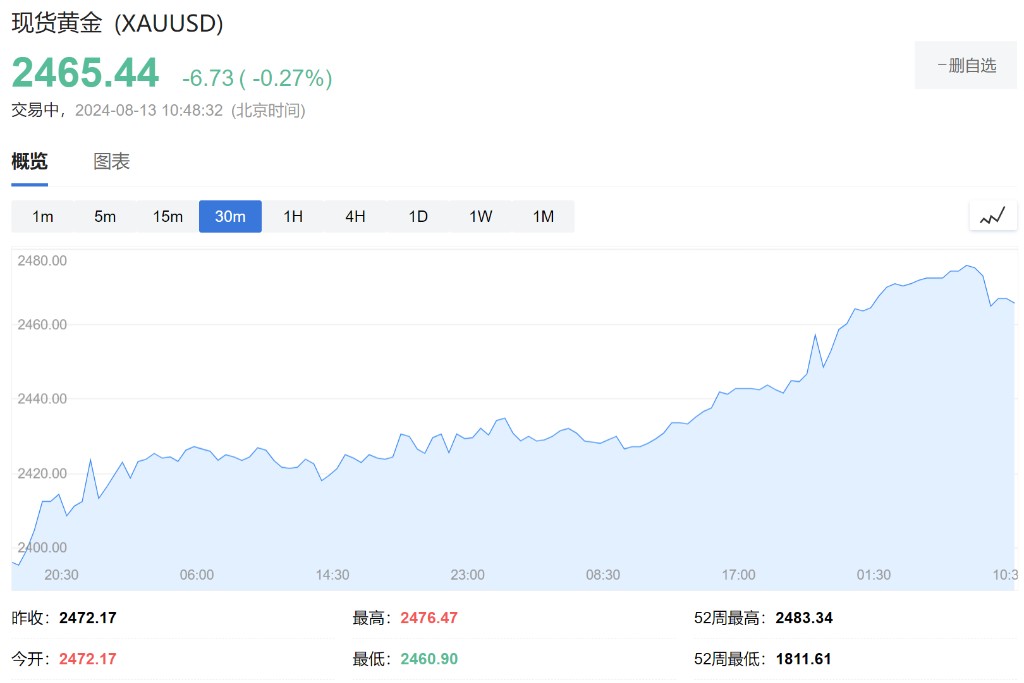Select the 1m timeframe

[43, 216]
